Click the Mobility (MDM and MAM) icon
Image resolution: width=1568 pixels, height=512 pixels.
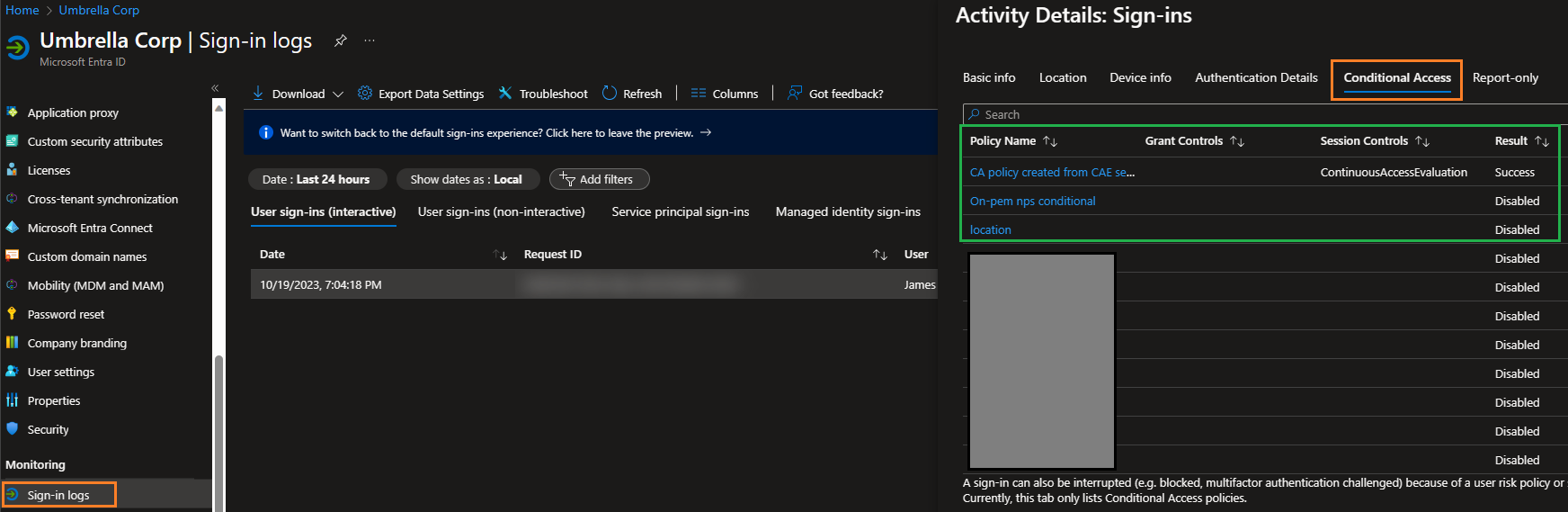[x=13, y=285]
